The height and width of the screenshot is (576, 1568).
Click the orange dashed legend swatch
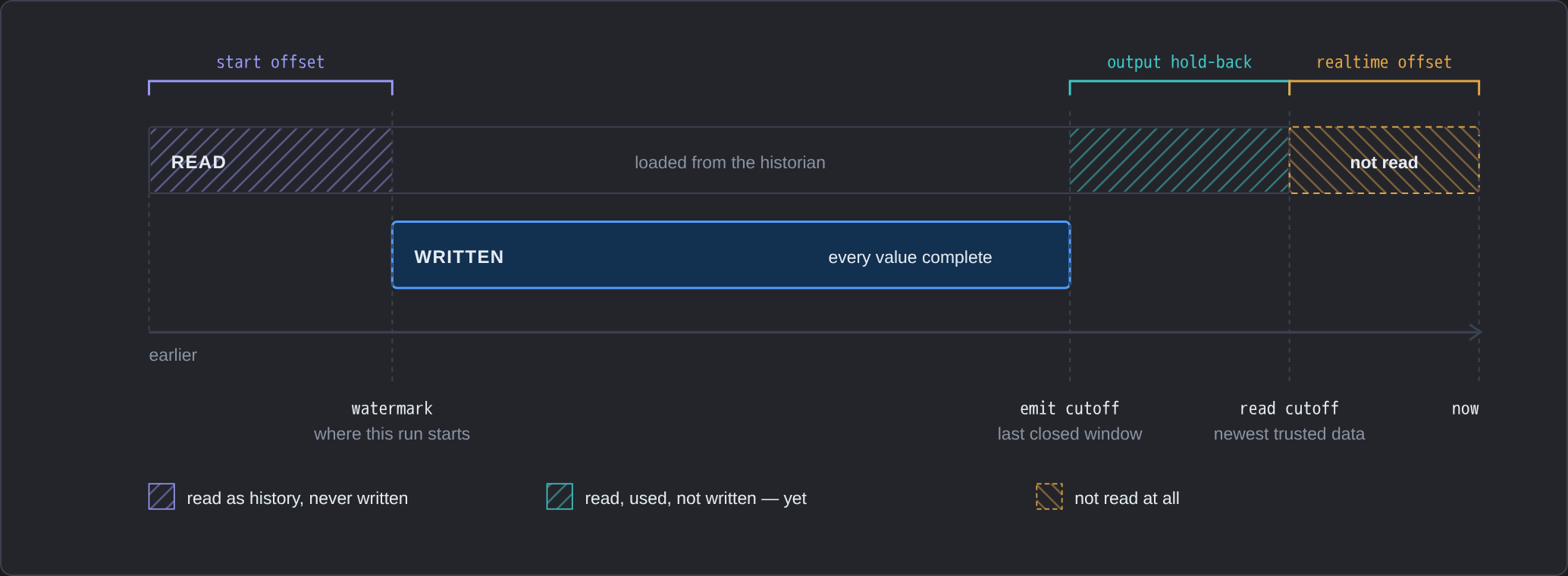click(1049, 496)
